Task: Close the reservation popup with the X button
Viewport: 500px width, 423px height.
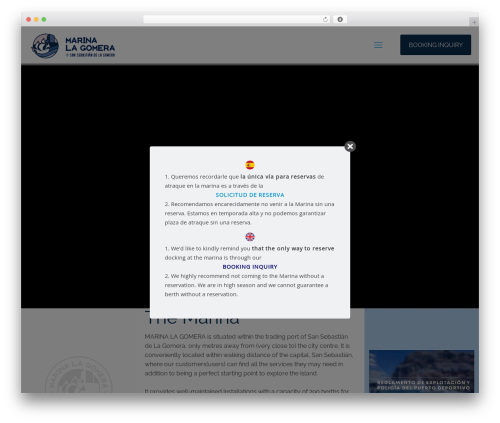Action: click(x=350, y=146)
